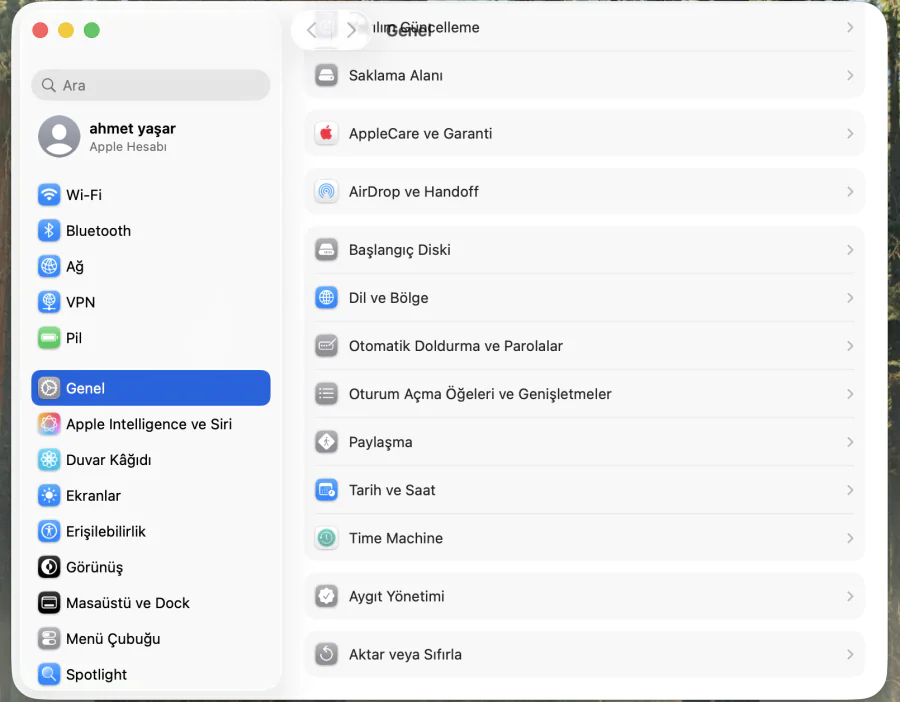Viewport: 900px width, 702px height.
Task: Go back using the navigation arrow
Action: pyautogui.click(x=310, y=29)
